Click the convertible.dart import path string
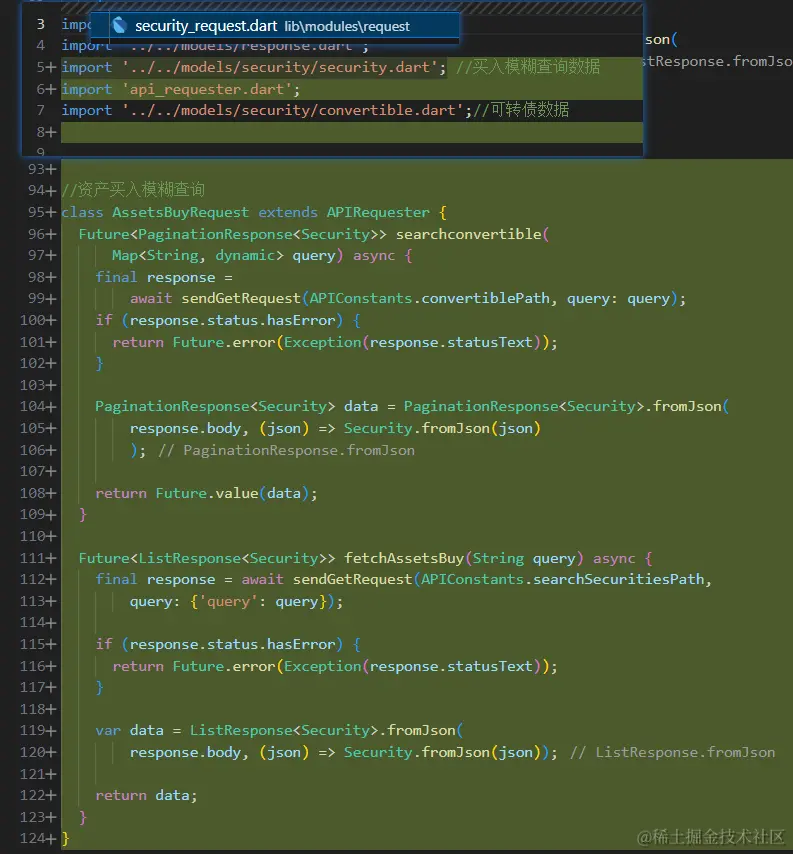 pyautogui.click(x=292, y=110)
